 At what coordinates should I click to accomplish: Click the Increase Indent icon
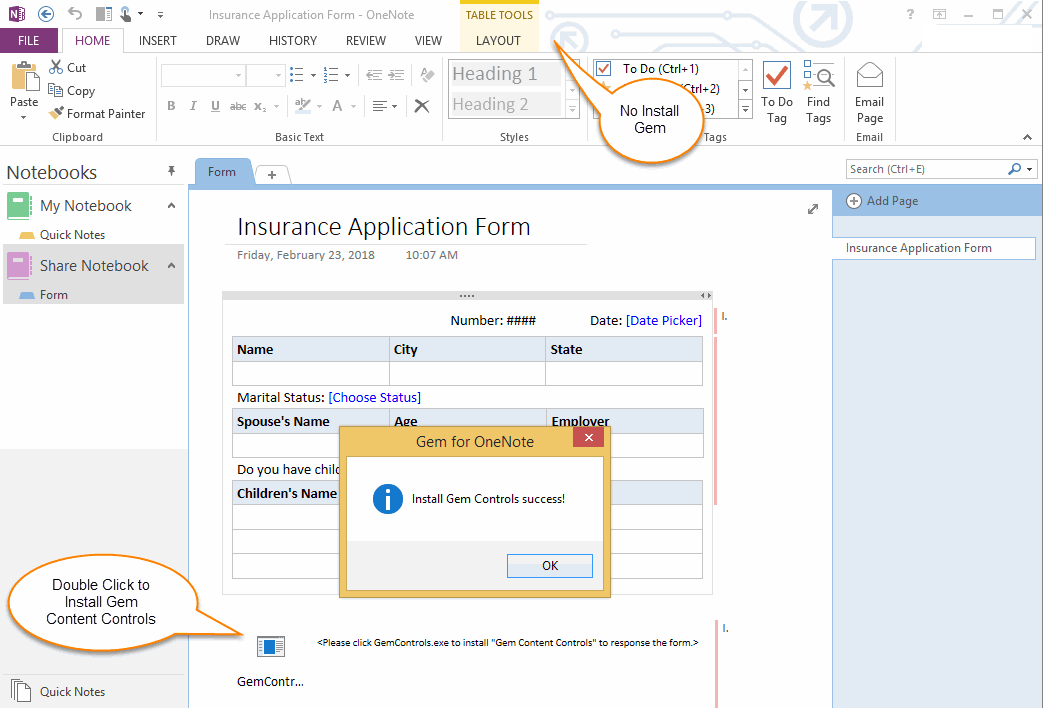coord(396,75)
